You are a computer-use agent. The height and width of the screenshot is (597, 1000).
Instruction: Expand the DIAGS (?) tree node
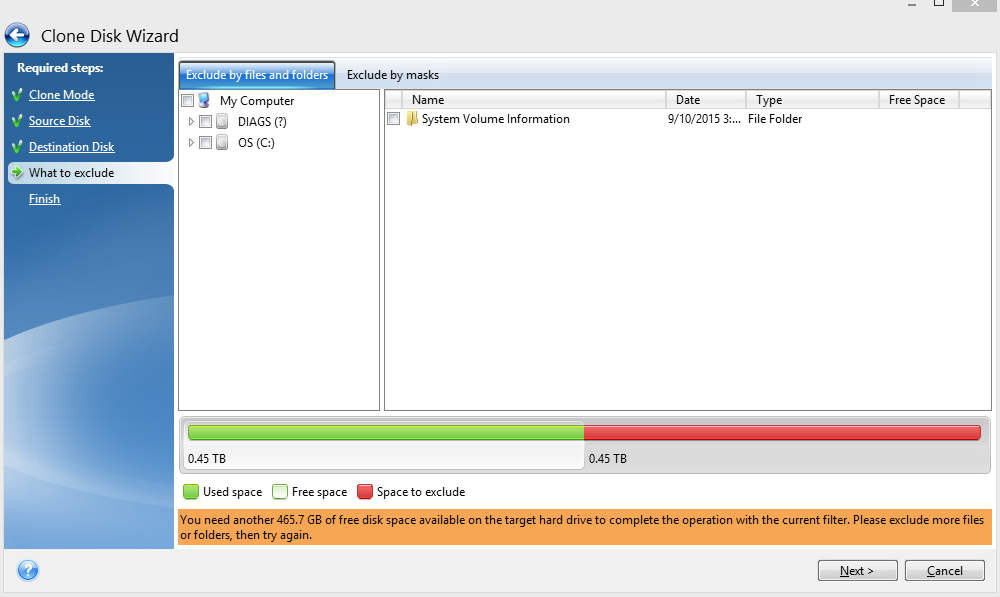tap(191, 121)
